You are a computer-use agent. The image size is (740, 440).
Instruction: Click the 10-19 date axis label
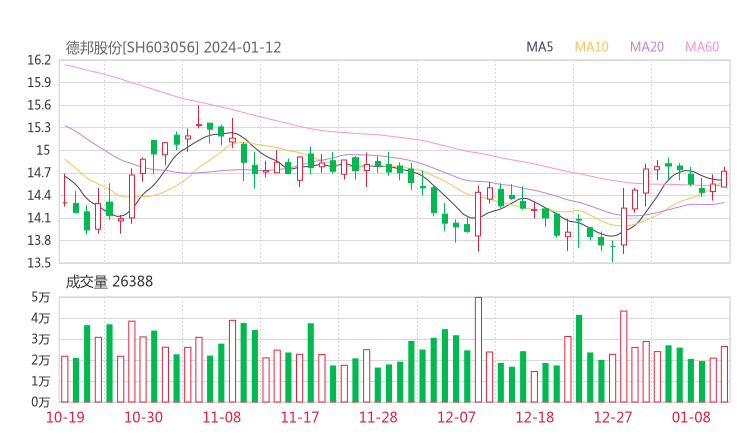65,417
